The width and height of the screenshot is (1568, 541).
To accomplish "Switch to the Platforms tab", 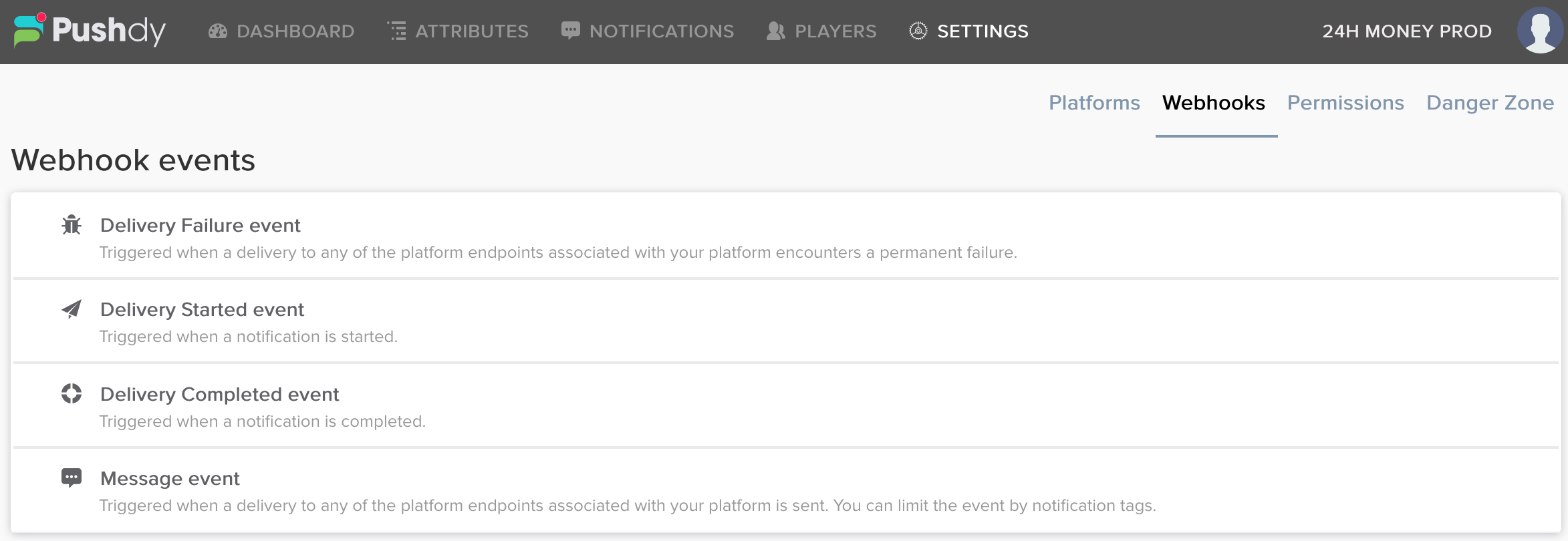I will (x=1094, y=103).
